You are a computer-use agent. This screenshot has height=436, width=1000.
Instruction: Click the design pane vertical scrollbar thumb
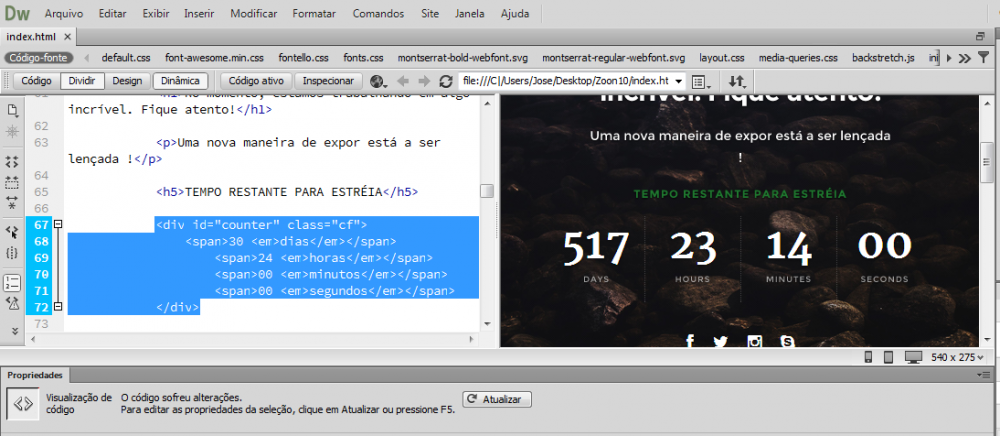tap(987, 163)
